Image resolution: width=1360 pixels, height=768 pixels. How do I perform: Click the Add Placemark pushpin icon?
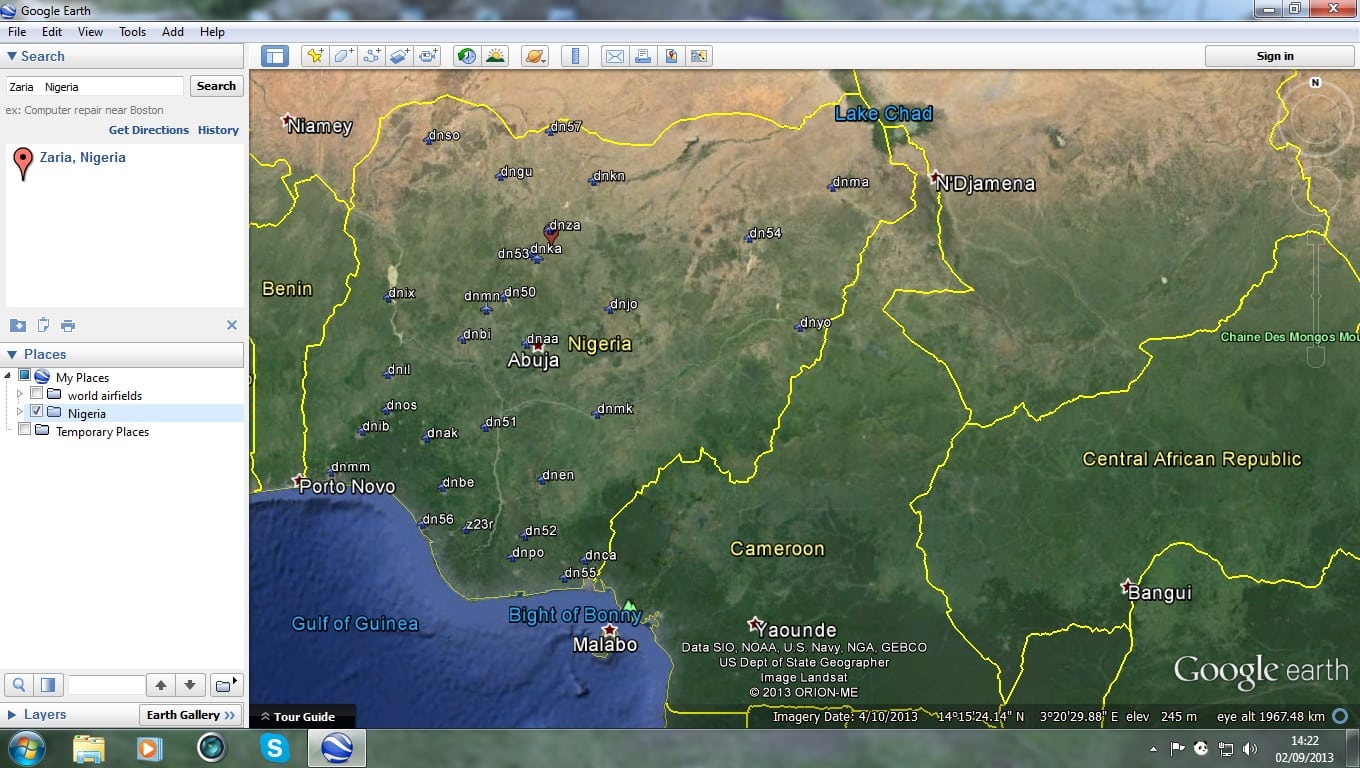pos(315,56)
